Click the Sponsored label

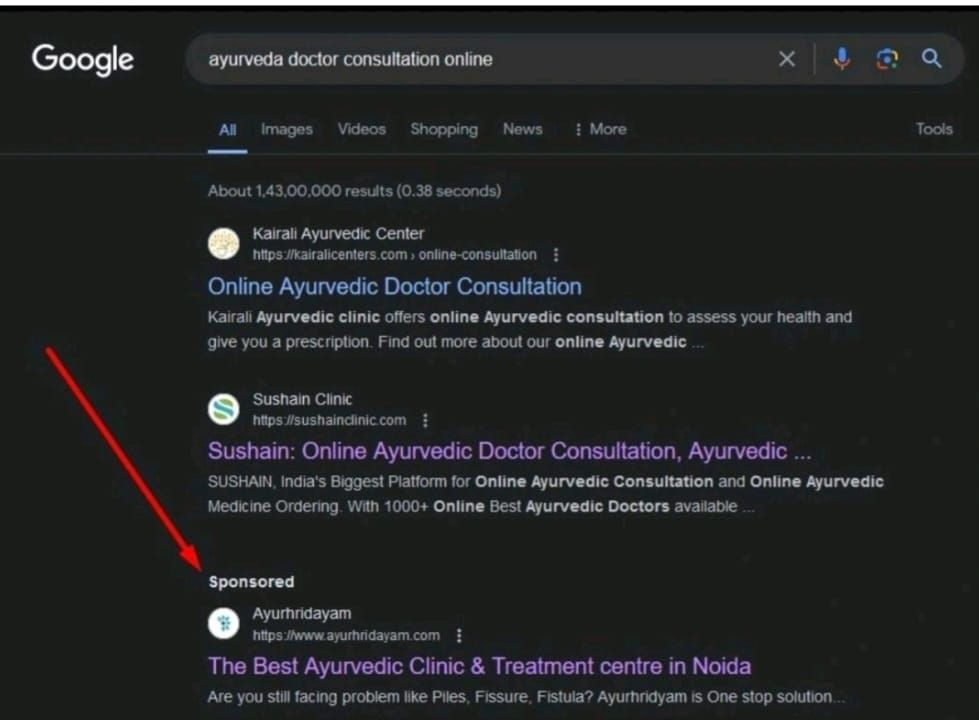tap(251, 582)
